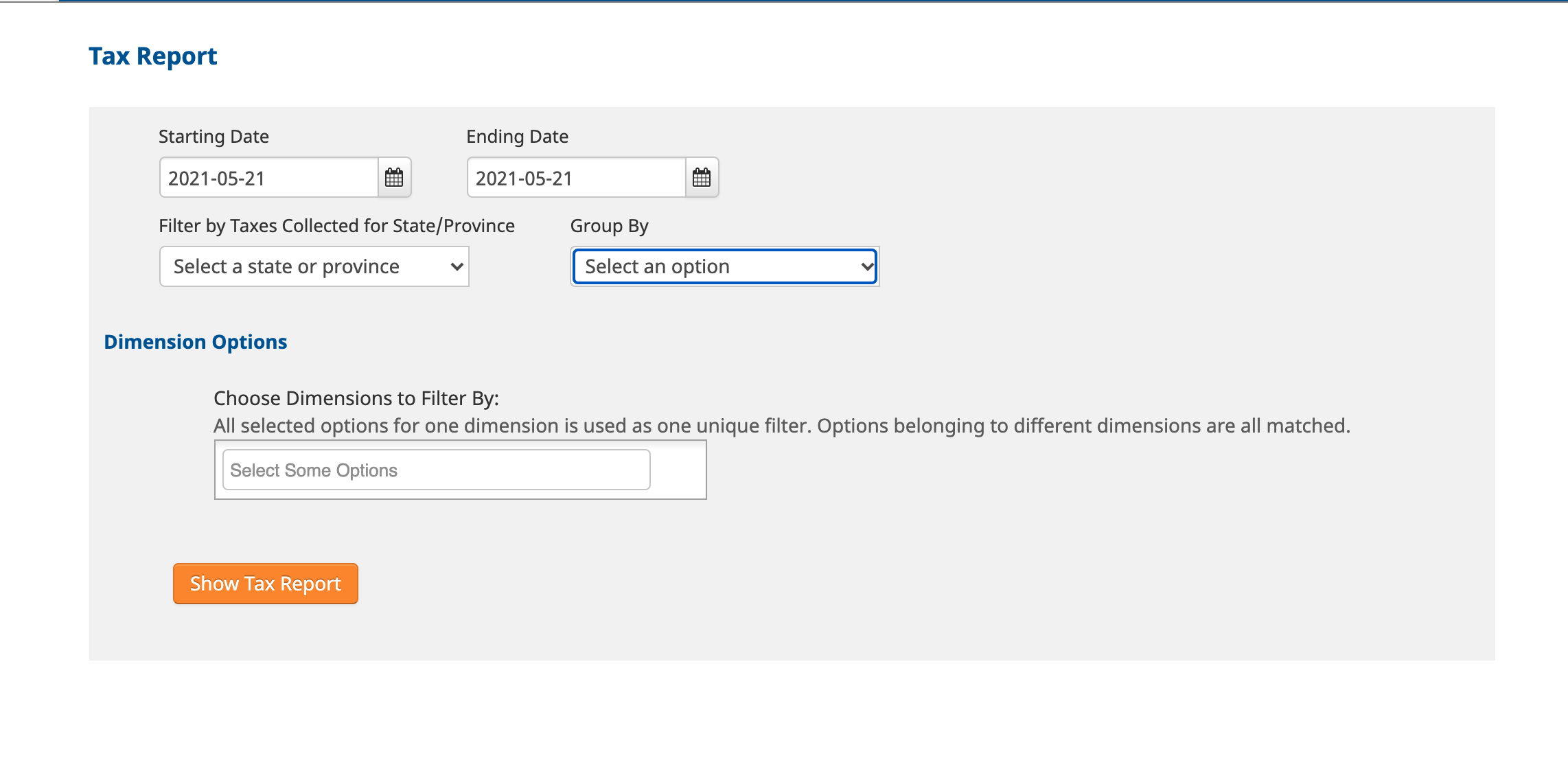Click the Select Some Options dimension field

click(437, 470)
